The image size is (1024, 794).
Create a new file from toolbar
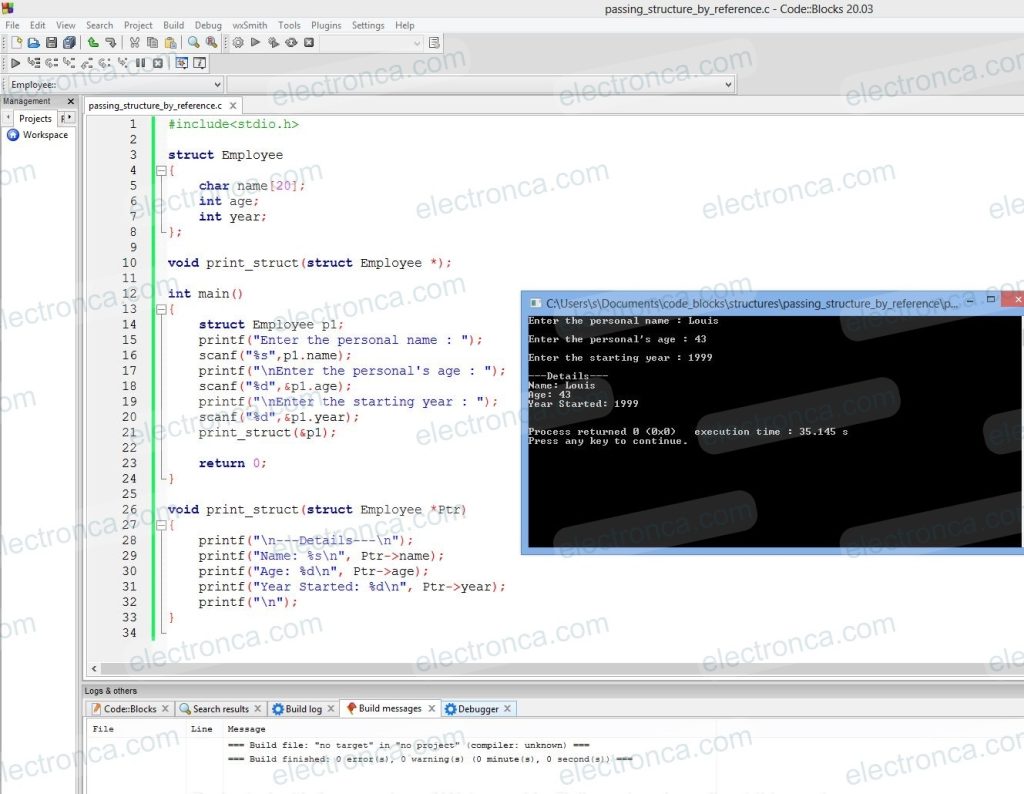(x=17, y=42)
